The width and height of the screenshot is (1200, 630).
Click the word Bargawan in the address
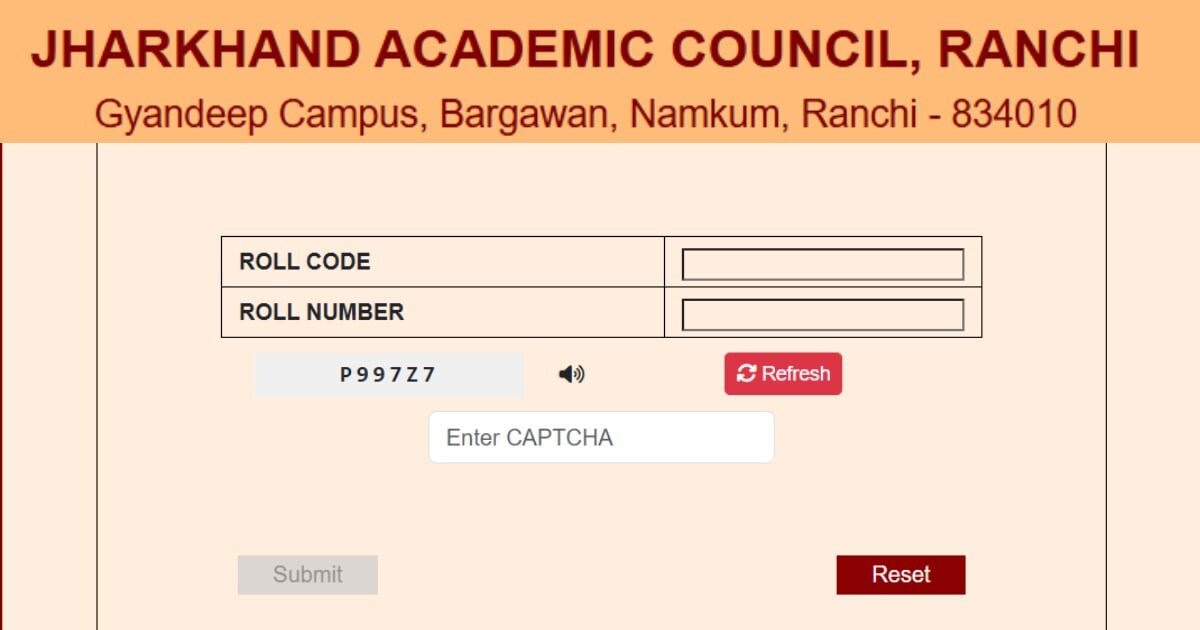529,115
